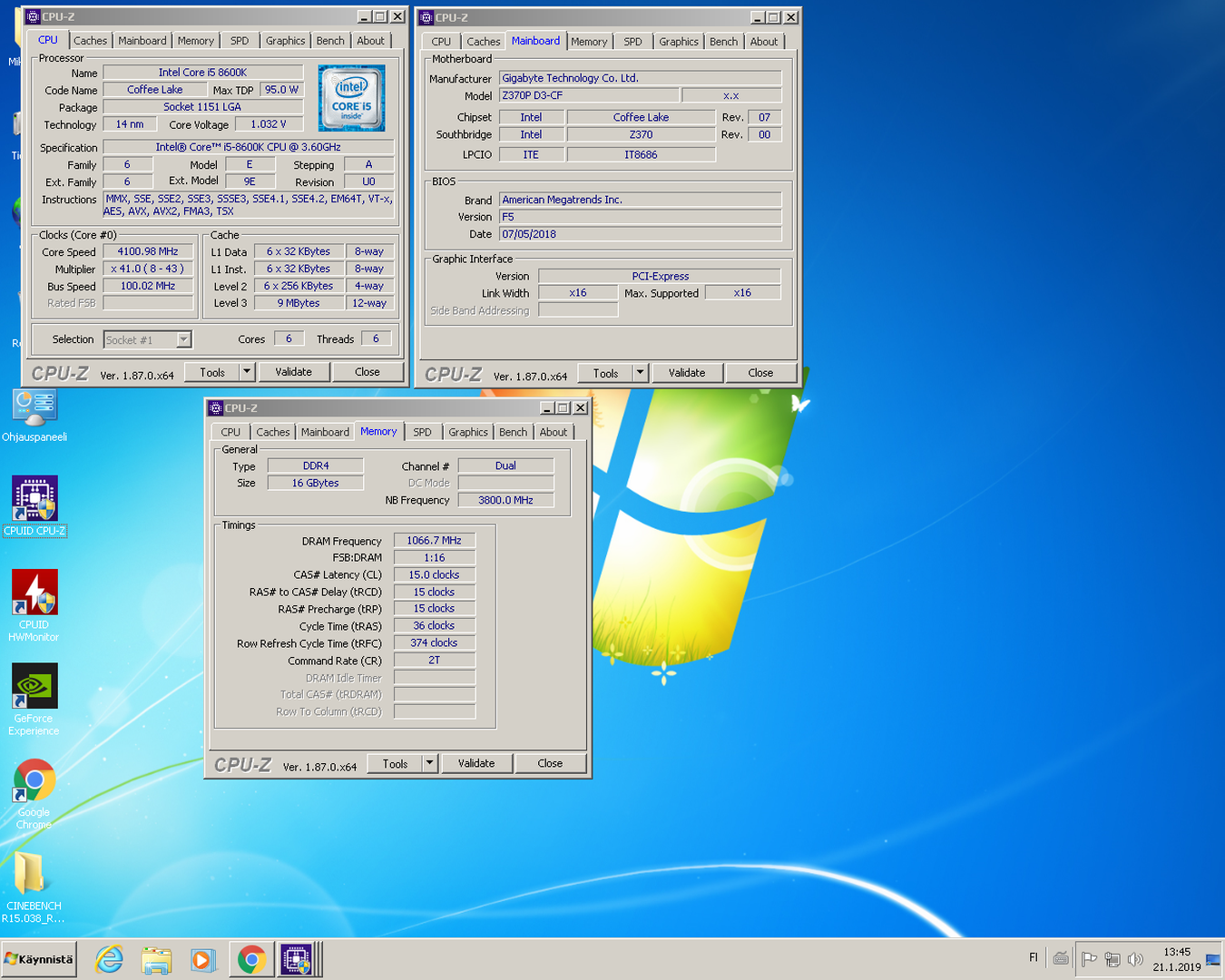The height and width of the screenshot is (980, 1225).
Task: Select Graphics tab in Memory window
Action: click(x=468, y=432)
